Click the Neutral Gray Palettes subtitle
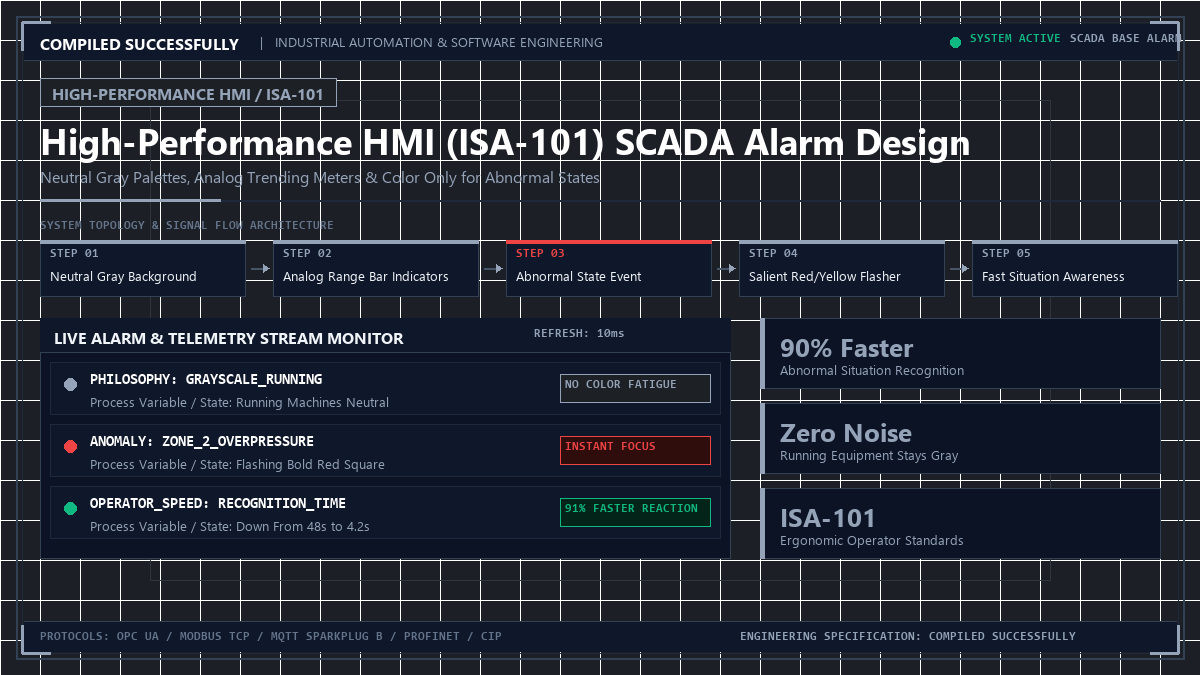 pos(320,178)
